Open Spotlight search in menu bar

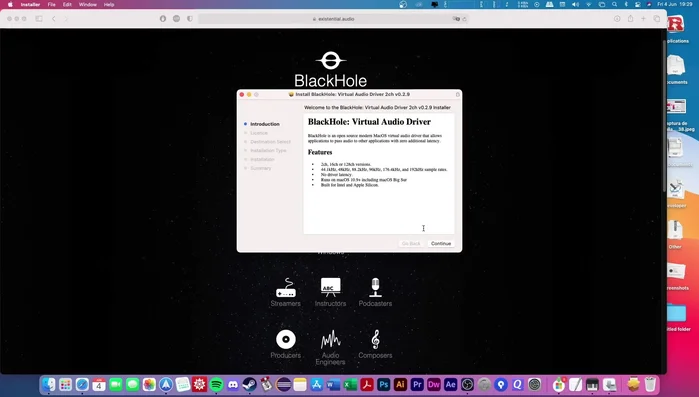point(614,4)
